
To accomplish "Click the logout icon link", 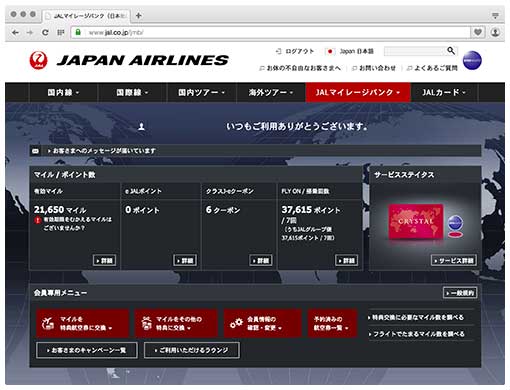I will pos(295,51).
